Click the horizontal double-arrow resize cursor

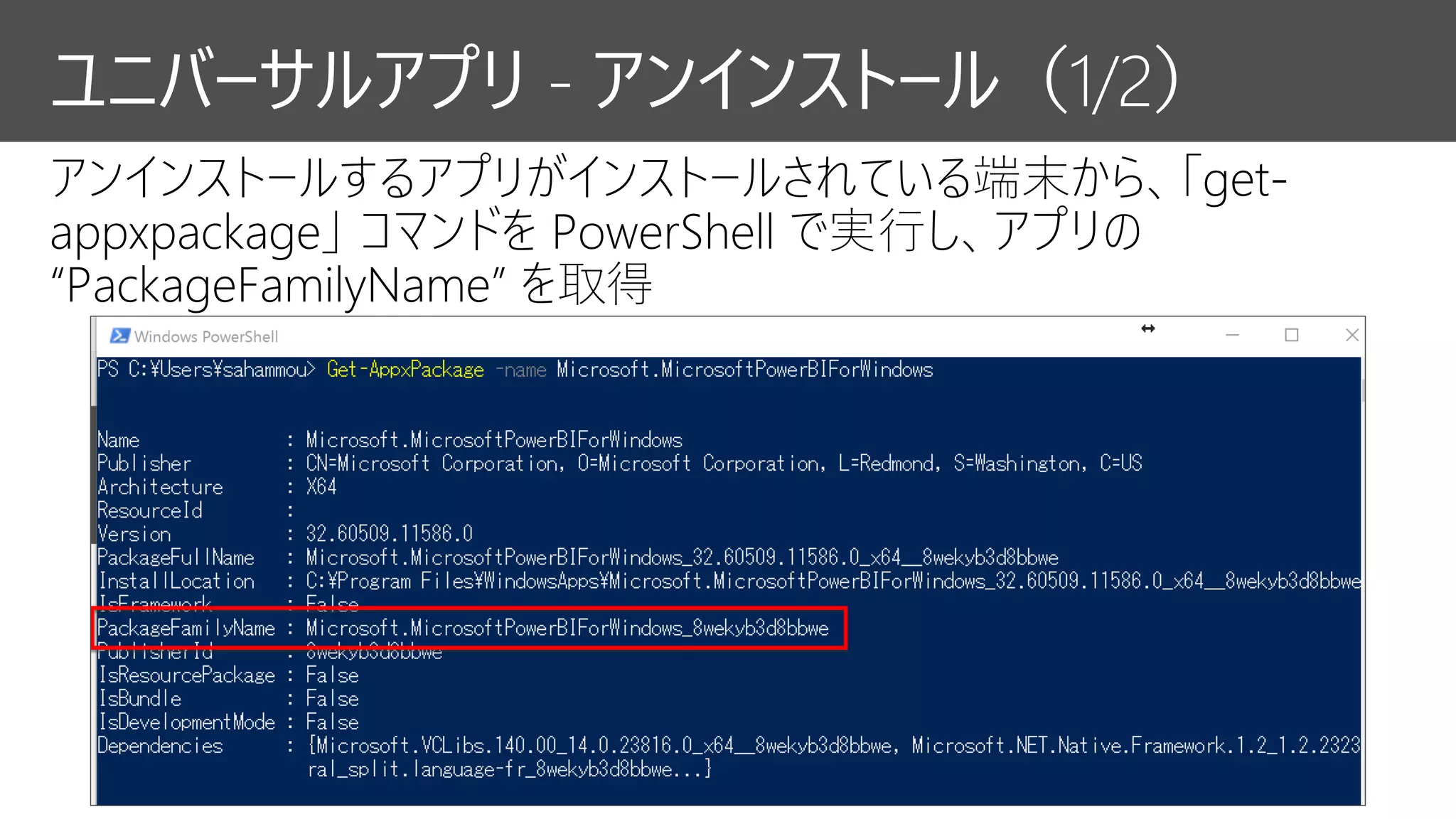coord(1147,328)
